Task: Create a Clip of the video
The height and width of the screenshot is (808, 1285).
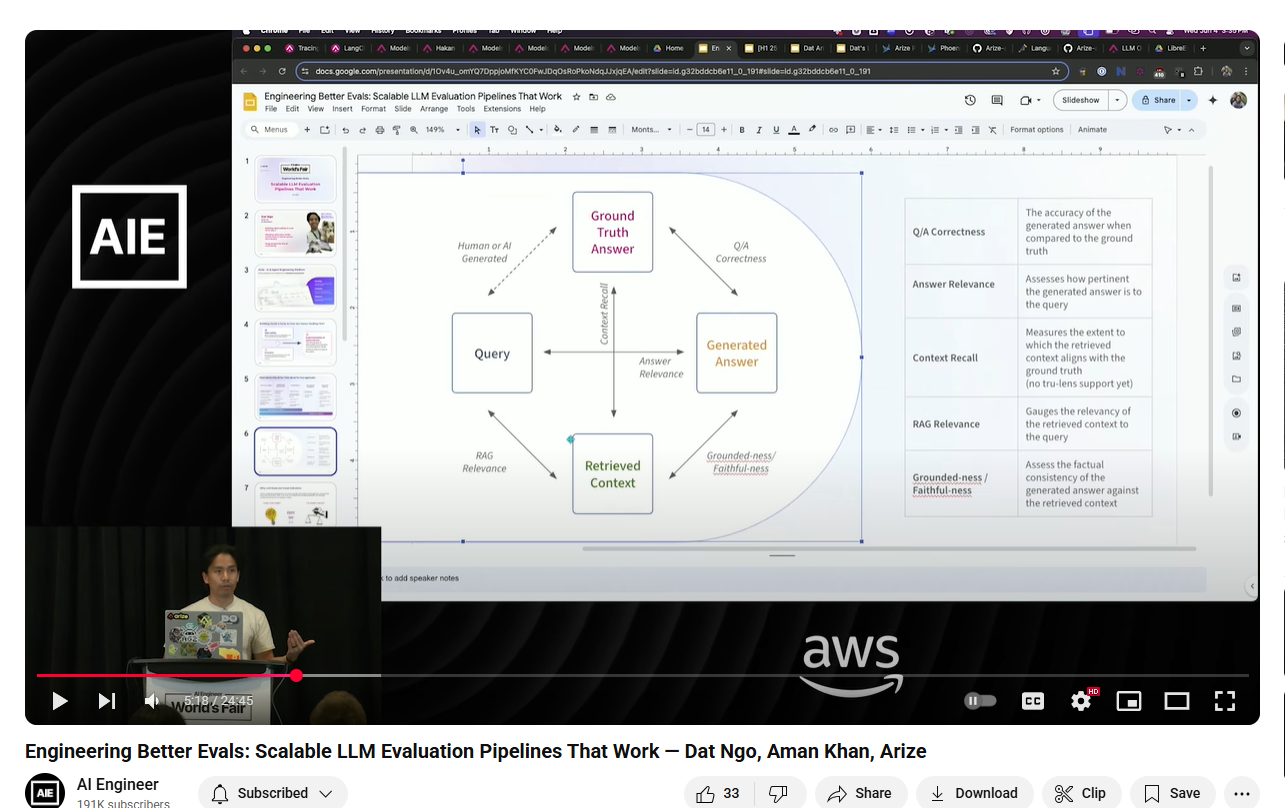Action: coord(1081,793)
